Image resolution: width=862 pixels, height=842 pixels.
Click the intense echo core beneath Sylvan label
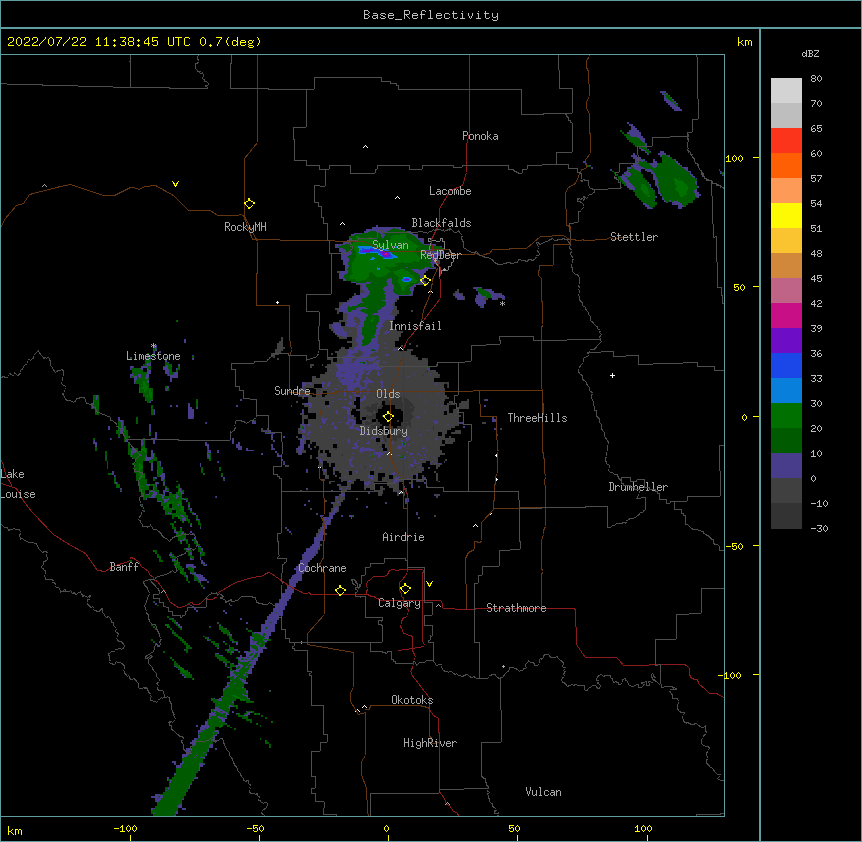(385, 254)
